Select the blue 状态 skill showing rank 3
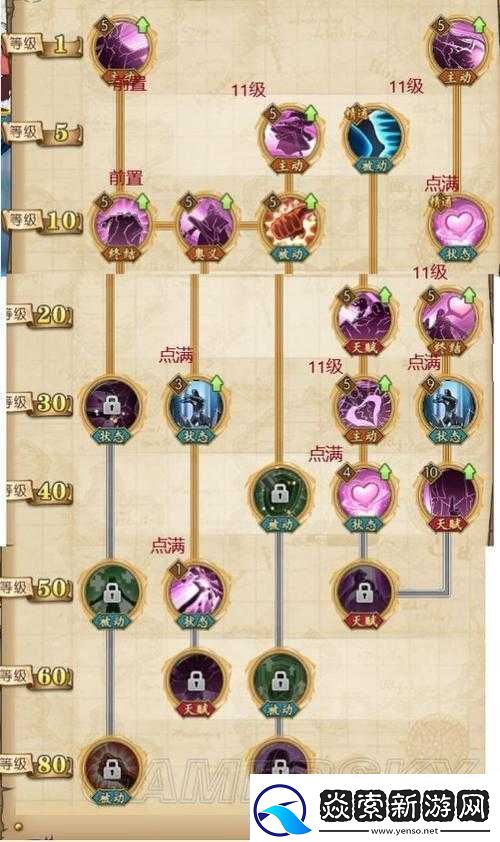 pyautogui.click(x=196, y=408)
